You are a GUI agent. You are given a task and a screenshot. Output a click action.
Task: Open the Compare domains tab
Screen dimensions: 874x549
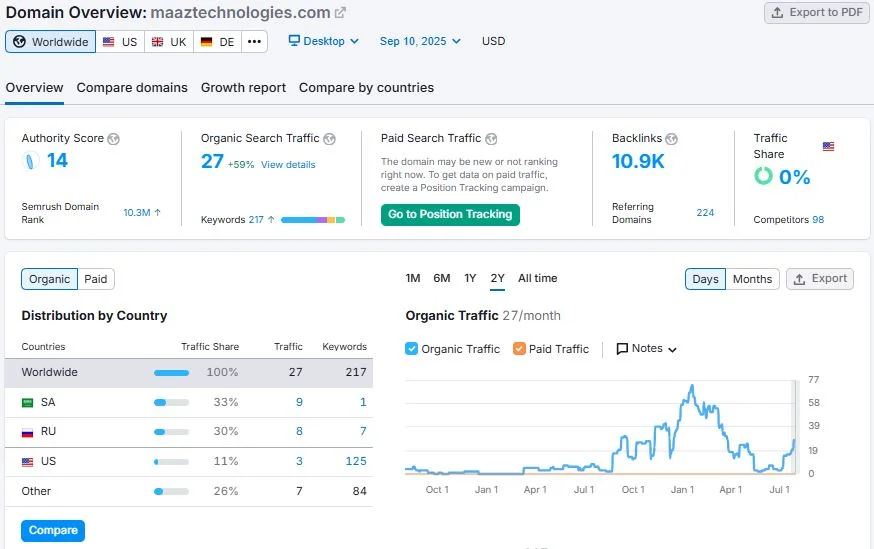132,88
